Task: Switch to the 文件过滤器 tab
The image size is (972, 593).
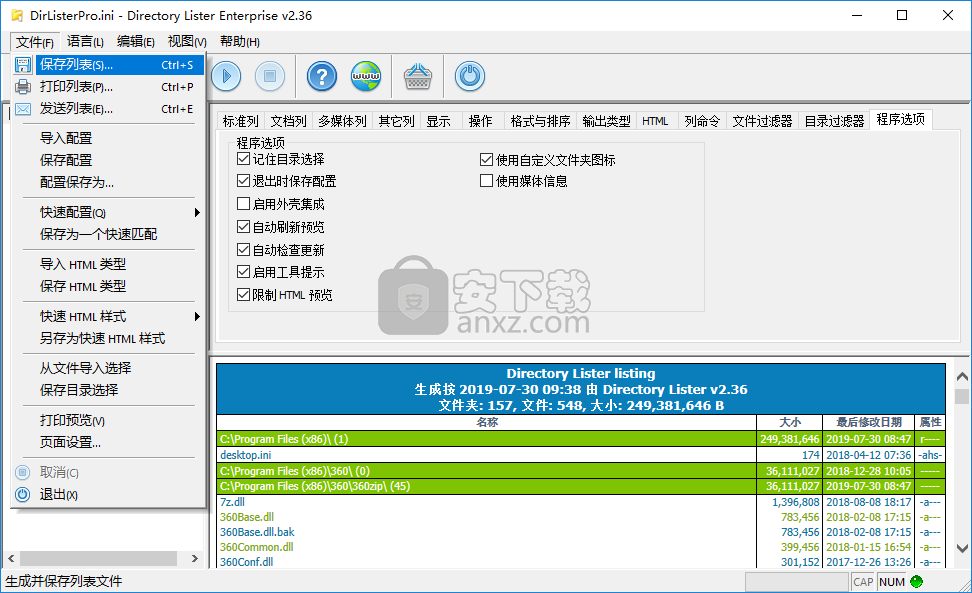Action: click(x=762, y=121)
